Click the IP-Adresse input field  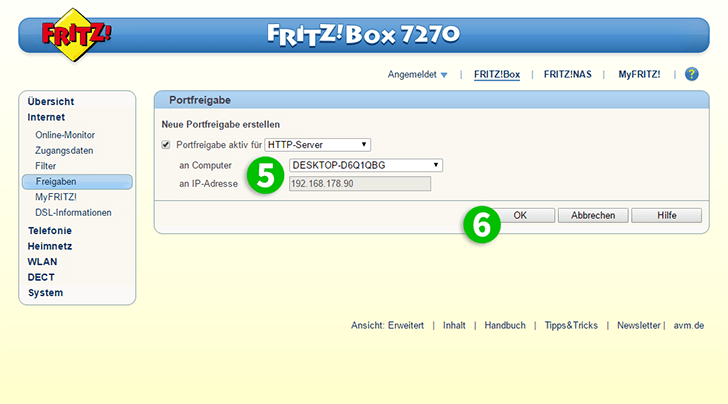click(360, 184)
